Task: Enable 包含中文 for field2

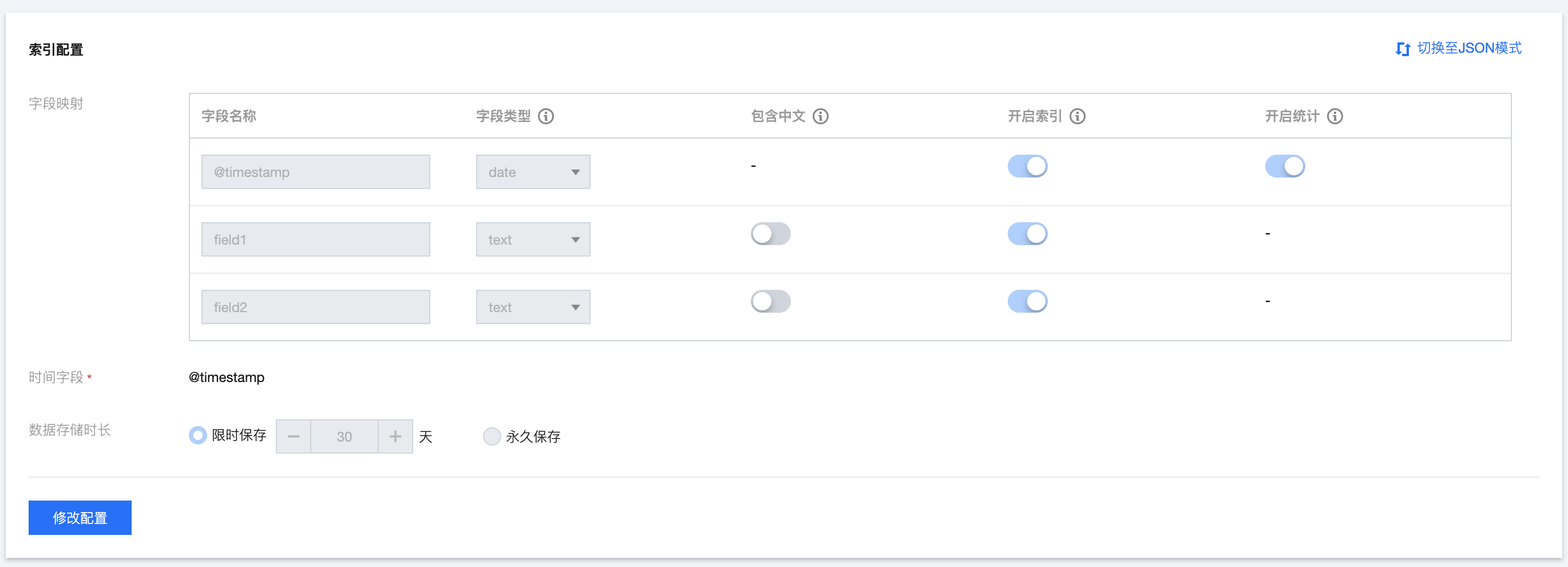Action: coord(770,301)
